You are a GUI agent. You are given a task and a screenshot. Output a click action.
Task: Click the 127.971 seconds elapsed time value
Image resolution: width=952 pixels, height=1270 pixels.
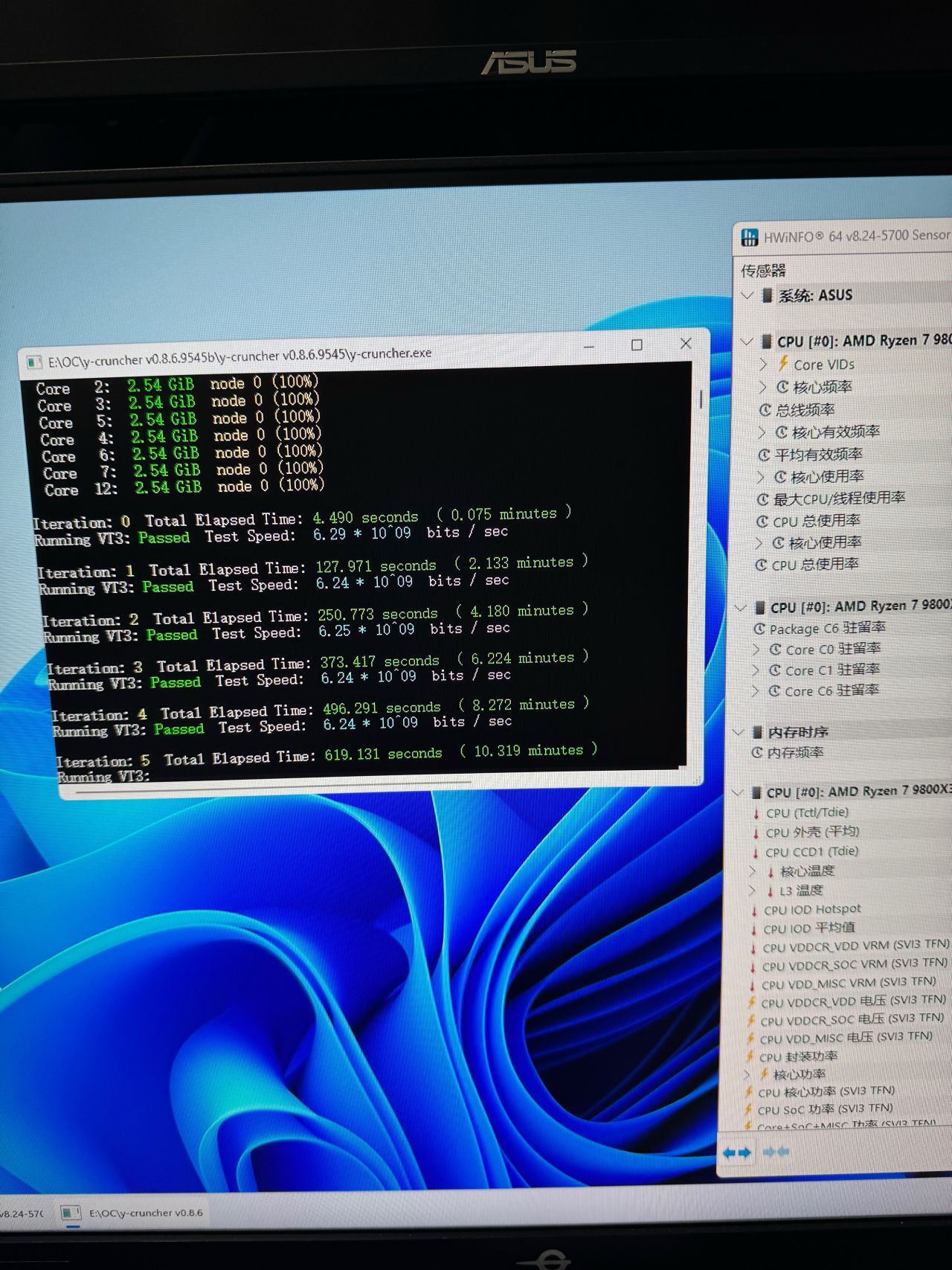(x=376, y=565)
